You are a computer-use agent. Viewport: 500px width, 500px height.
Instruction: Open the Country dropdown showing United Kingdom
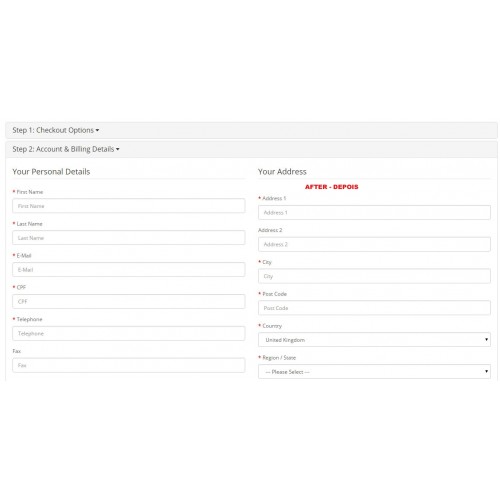374,340
